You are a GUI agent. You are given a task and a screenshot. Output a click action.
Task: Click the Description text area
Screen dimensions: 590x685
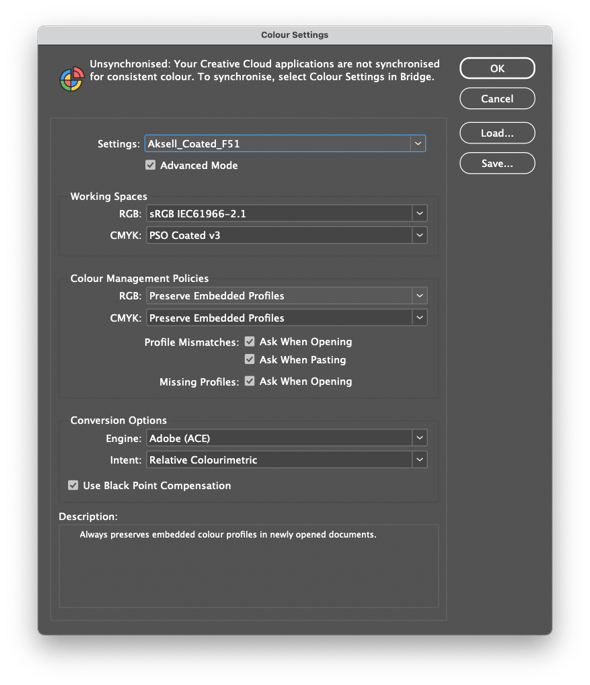pyautogui.click(x=248, y=566)
